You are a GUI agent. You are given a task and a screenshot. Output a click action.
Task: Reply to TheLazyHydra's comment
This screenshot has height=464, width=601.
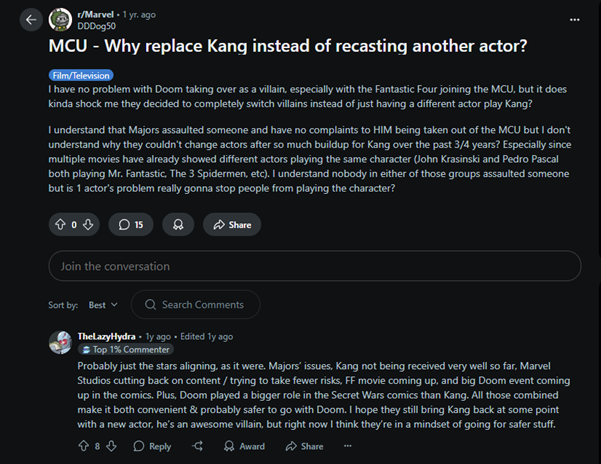coord(152,446)
